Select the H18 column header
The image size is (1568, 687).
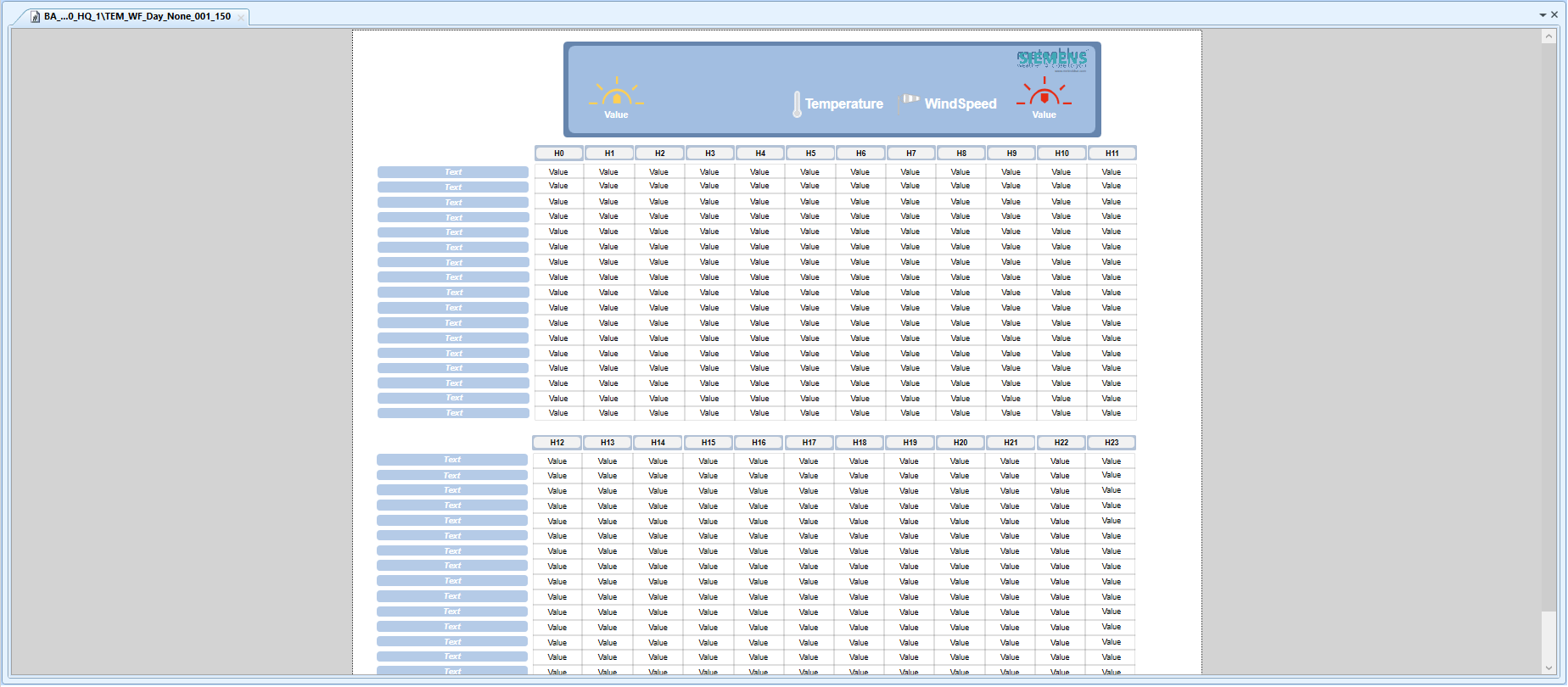pos(860,443)
